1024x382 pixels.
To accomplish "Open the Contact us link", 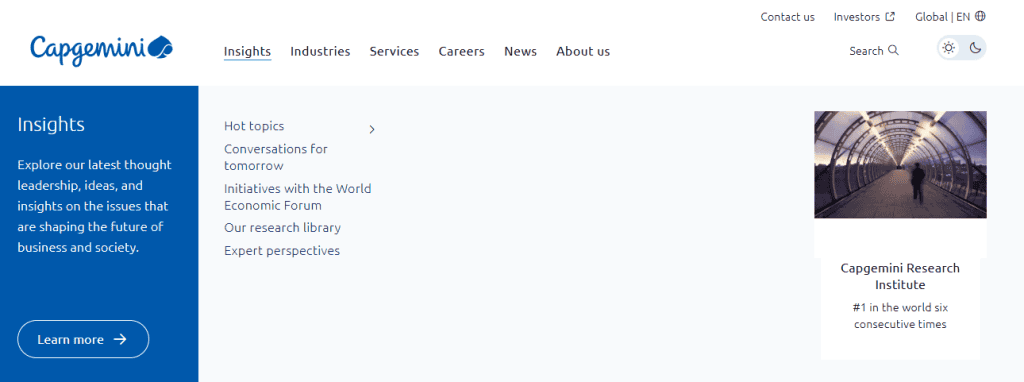I will [788, 17].
